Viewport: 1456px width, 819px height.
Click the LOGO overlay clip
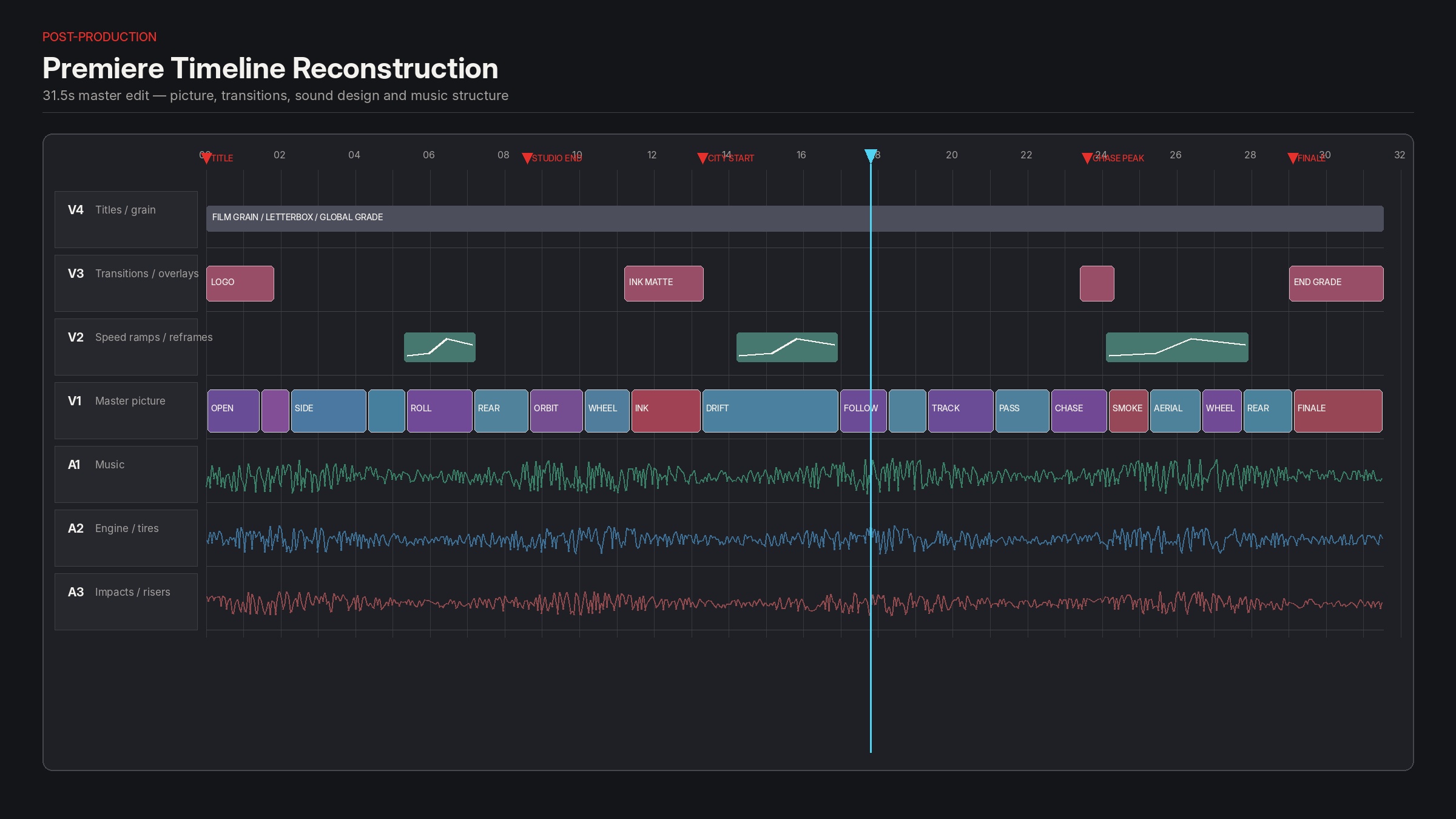pos(240,283)
